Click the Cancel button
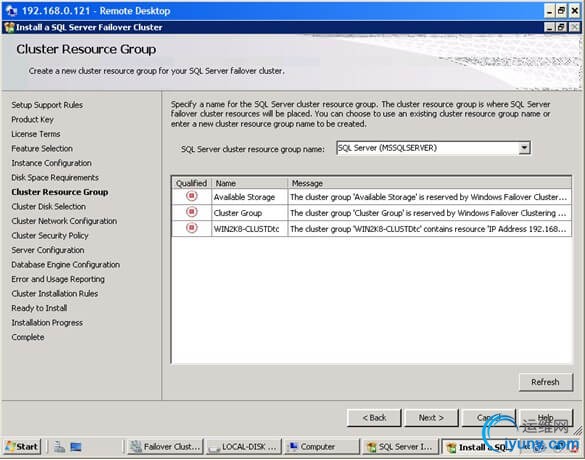 point(489,417)
